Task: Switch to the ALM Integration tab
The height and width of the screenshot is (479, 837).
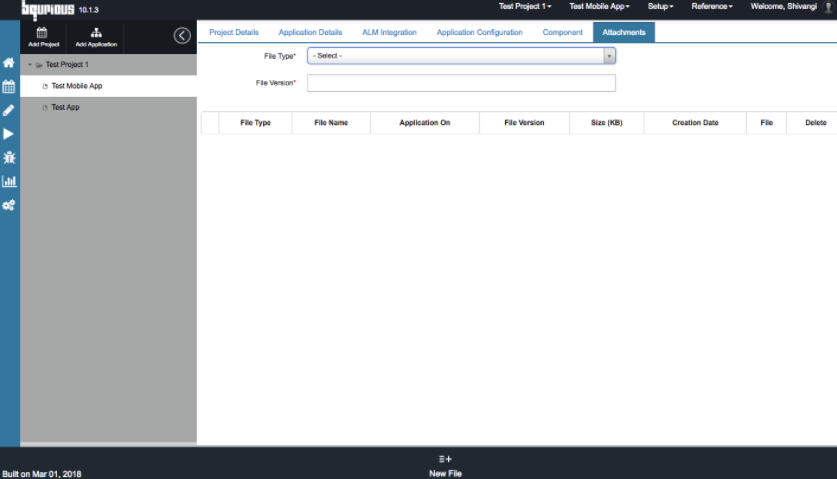Action: click(x=389, y=33)
